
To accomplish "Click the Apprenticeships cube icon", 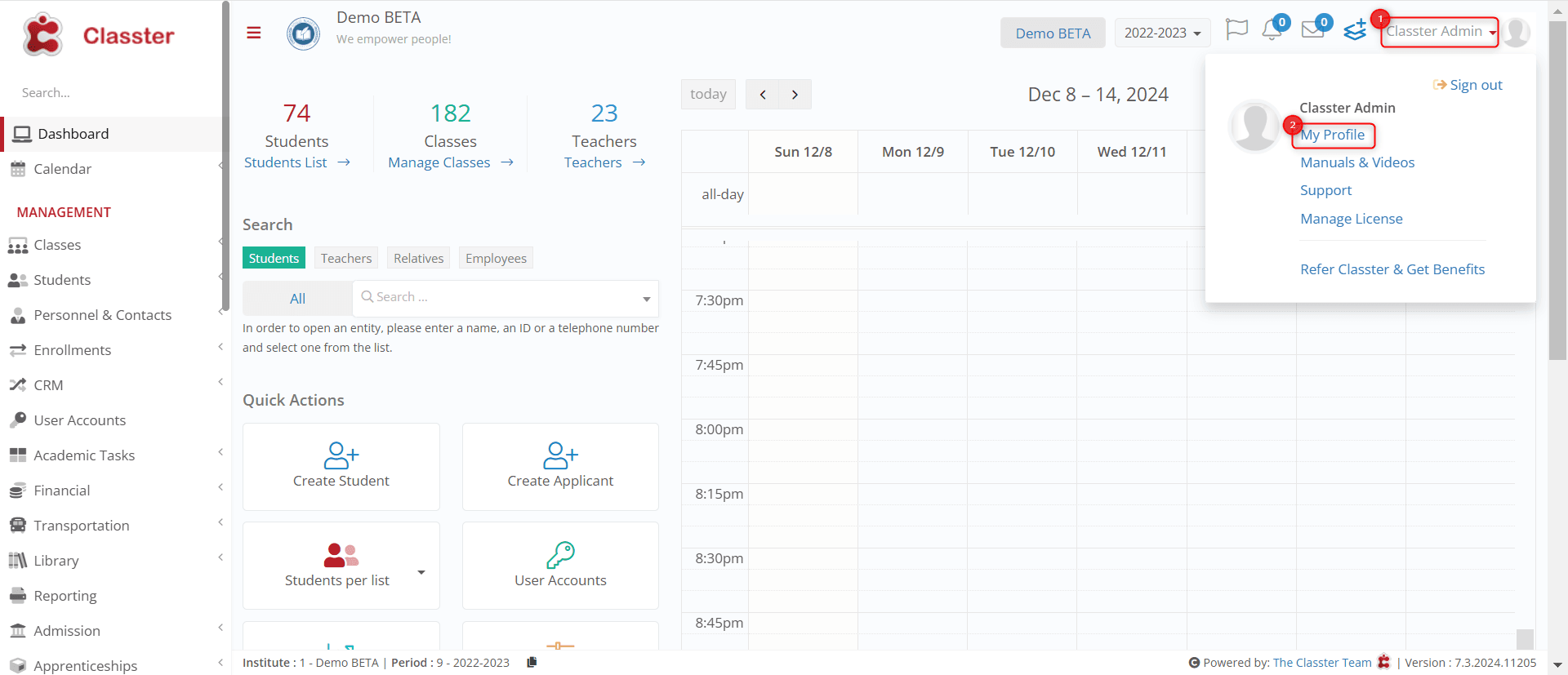I will pyautogui.click(x=18, y=666).
